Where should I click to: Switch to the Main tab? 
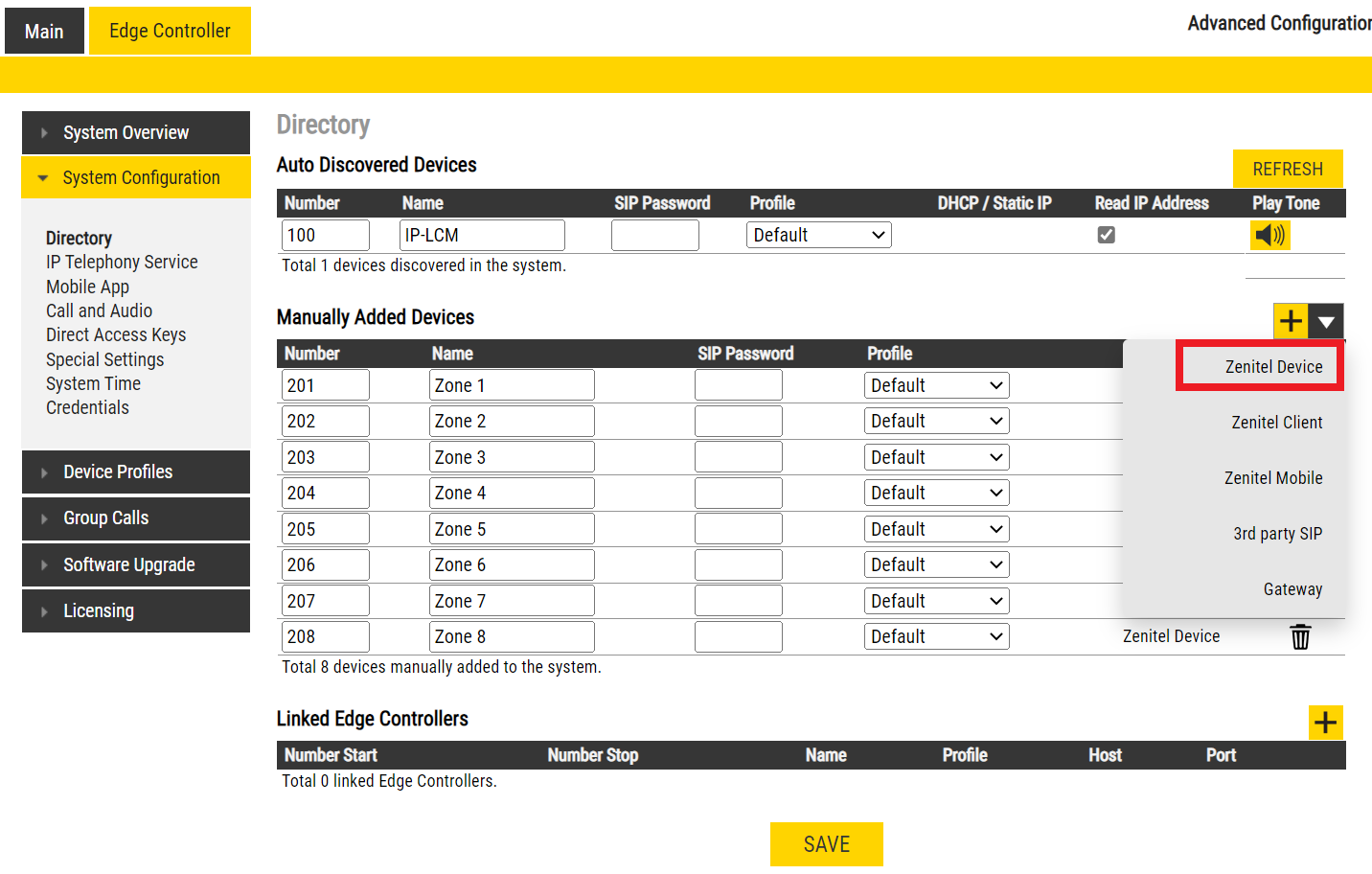click(44, 31)
